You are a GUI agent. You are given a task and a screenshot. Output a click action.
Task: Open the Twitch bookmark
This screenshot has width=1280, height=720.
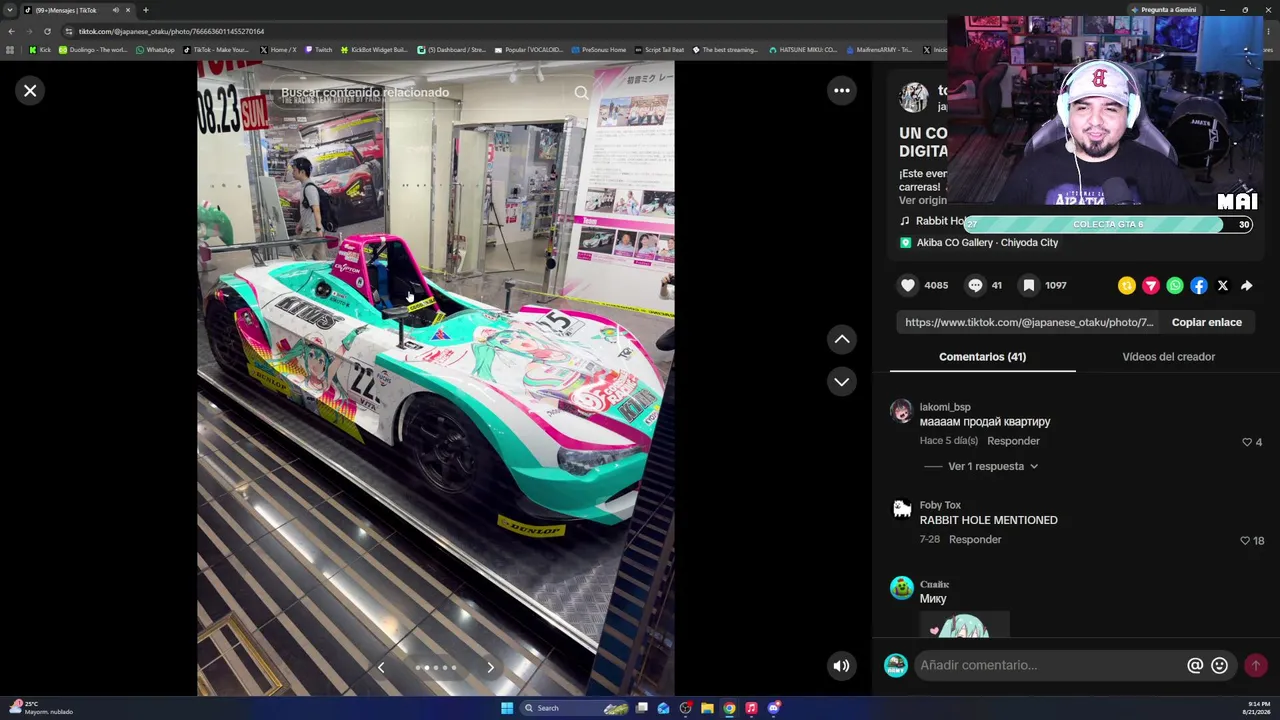click(x=319, y=50)
